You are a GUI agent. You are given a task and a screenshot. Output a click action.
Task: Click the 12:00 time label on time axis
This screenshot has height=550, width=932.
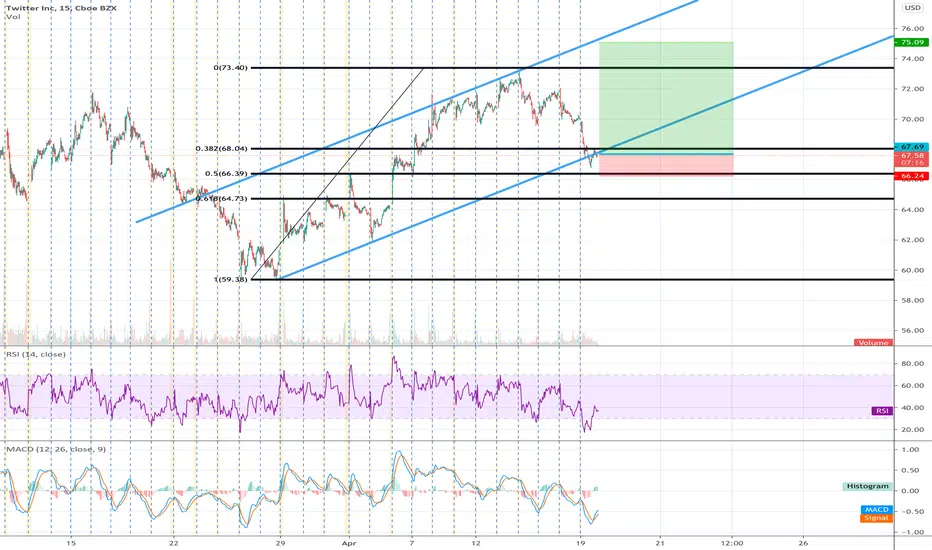coord(732,543)
